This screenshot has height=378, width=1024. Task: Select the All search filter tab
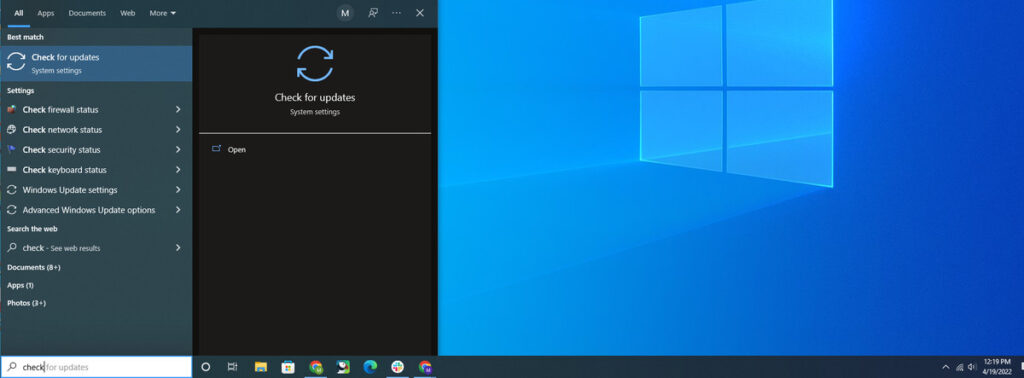(19, 13)
